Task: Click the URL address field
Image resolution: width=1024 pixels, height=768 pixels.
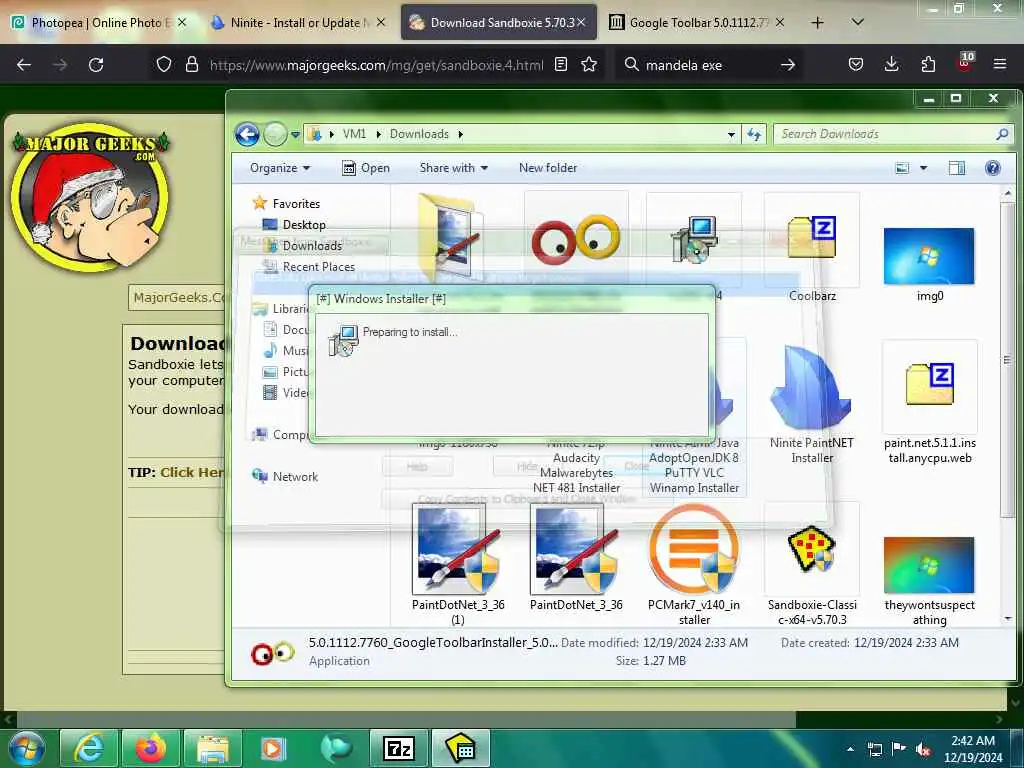Action: point(376,65)
